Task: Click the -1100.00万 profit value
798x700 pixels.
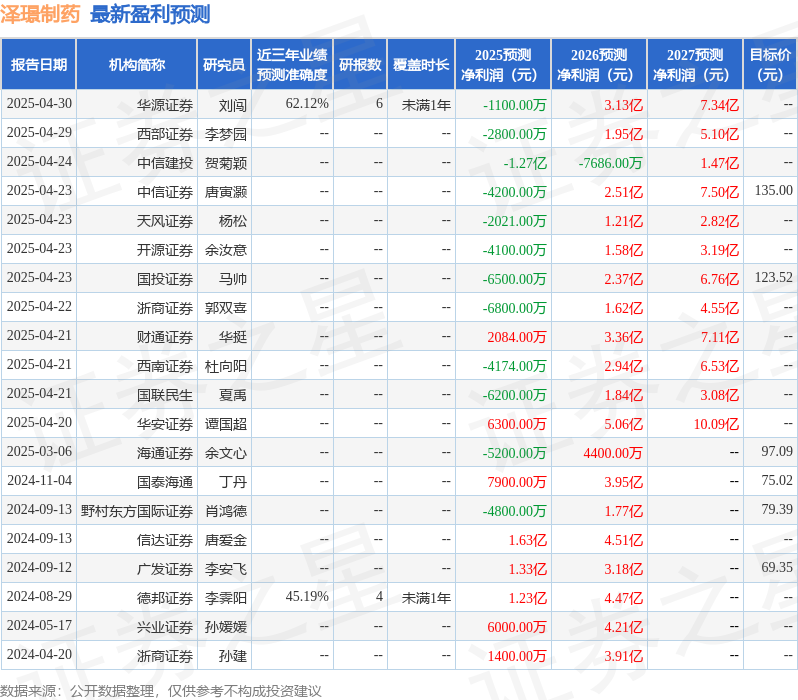Action: click(515, 105)
